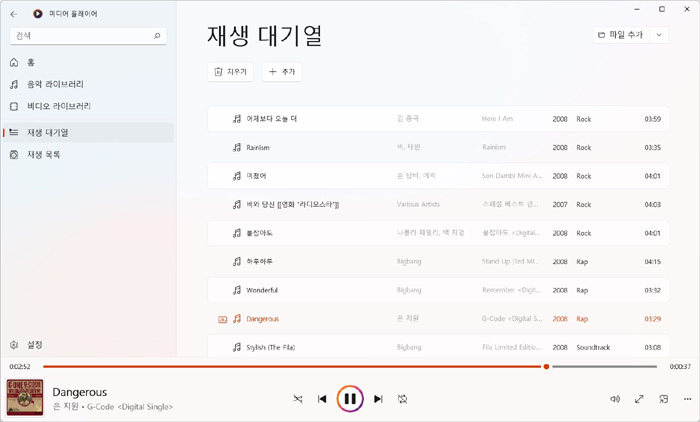Viewport: 700px width, 422px height.
Task: Click the 추가 add button
Action: point(282,72)
